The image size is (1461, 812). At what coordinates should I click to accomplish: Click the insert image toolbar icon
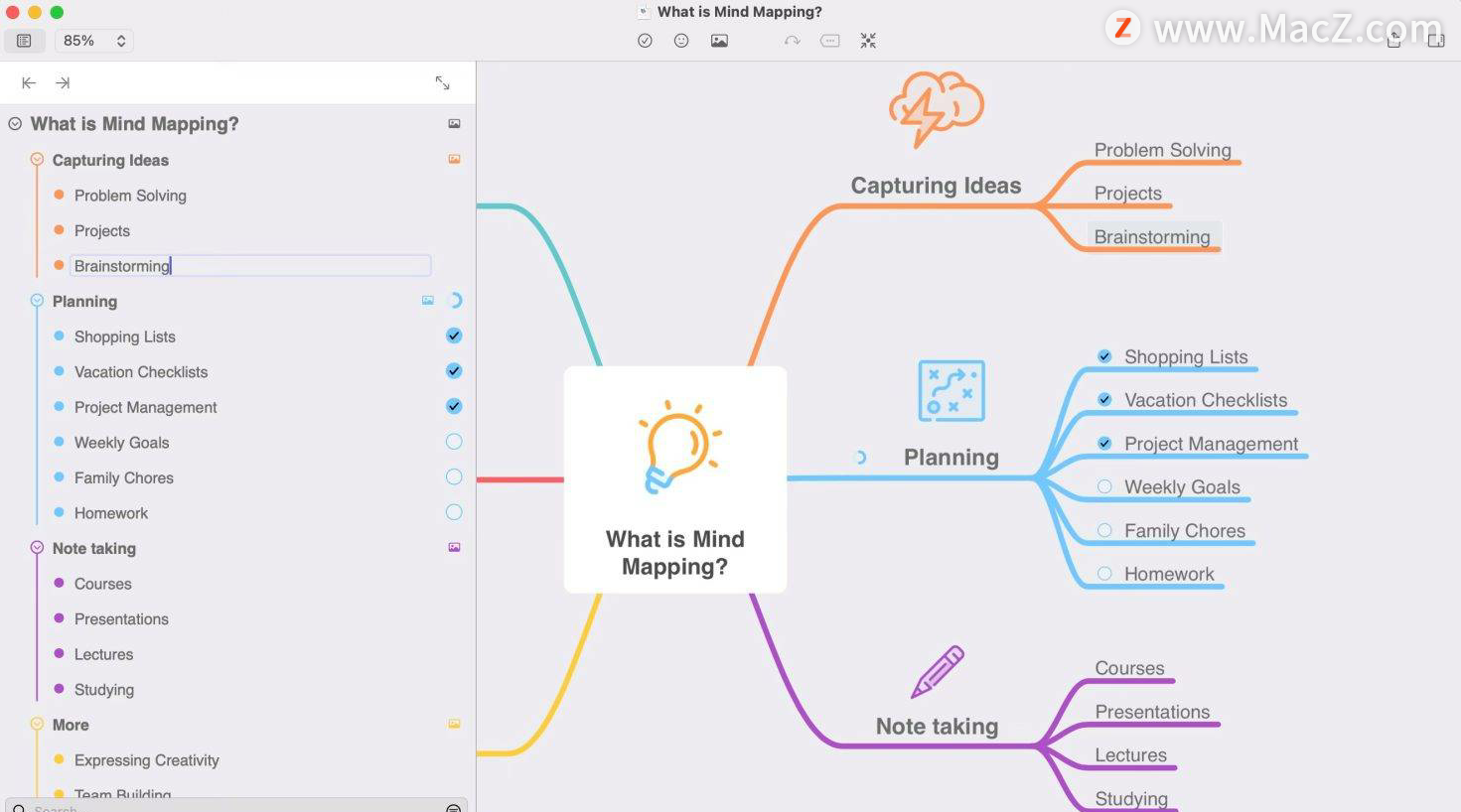pyautogui.click(x=719, y=41)
